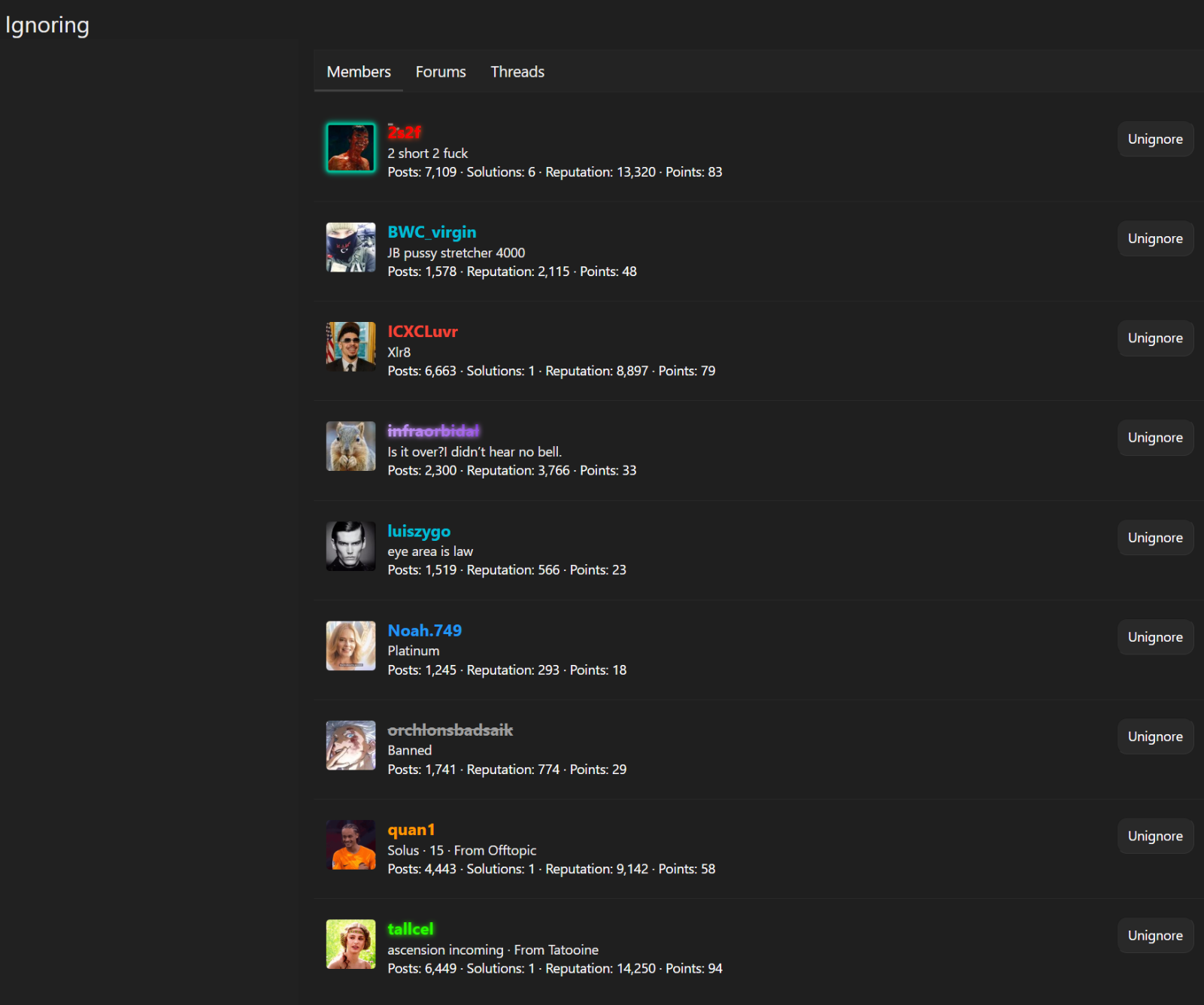Click stats line 'Posts: 4,443' for quan1
This screenshot has height=1005, width=1204.
point(551,869)
